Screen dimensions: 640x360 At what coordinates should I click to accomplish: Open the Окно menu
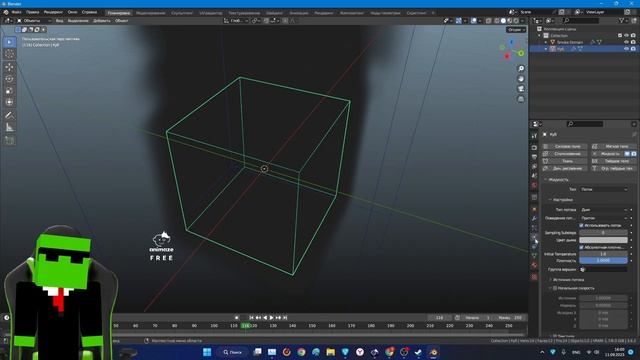click(x=72, y=12)
